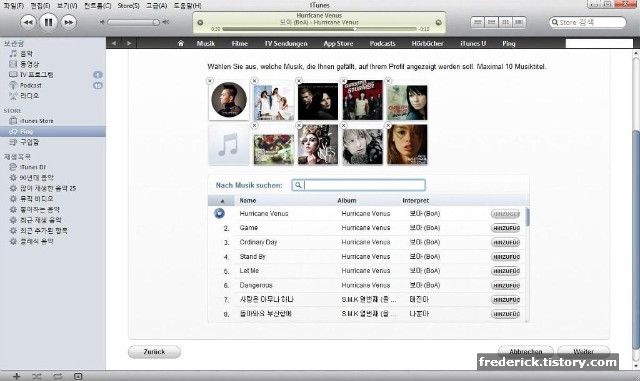640x381 pixels.
Task: Open the Podcasts tab
Action: tap(382, 43)
